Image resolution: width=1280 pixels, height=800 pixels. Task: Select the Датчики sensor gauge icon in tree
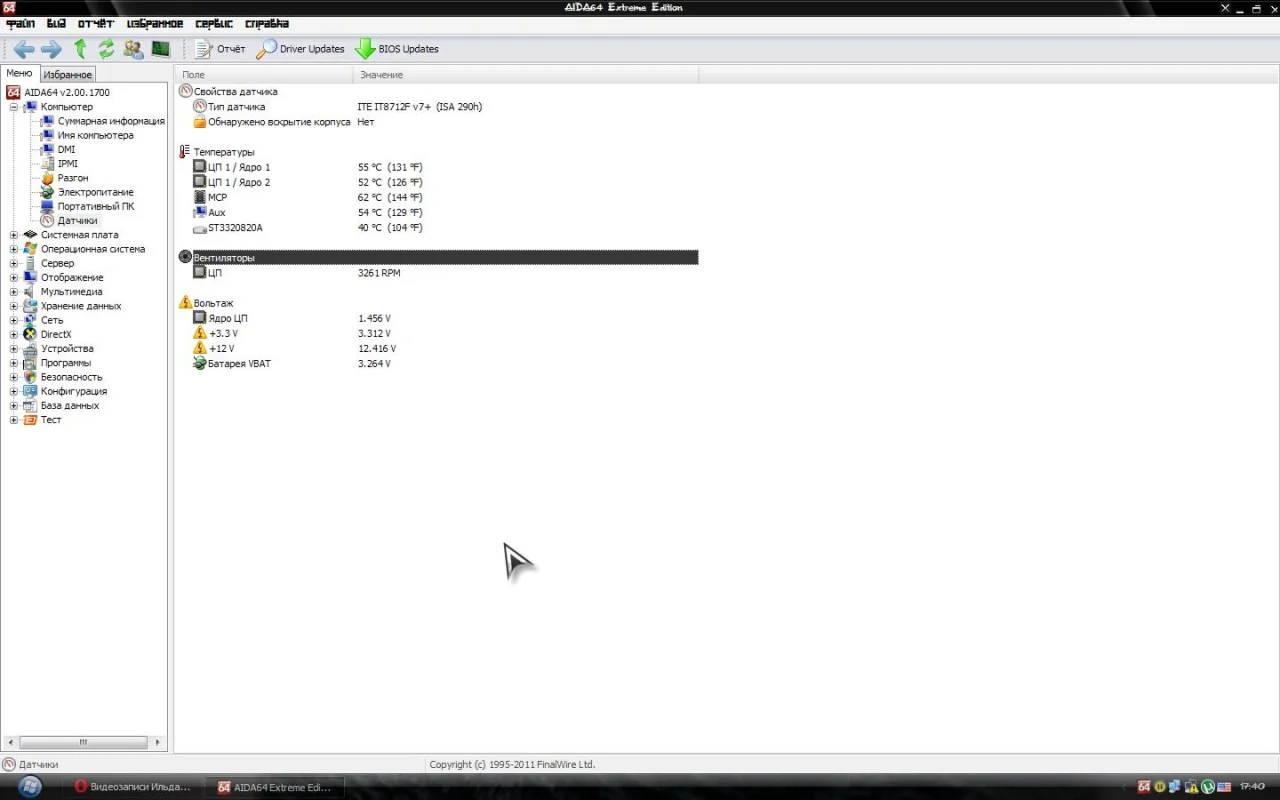click(47, 220)
